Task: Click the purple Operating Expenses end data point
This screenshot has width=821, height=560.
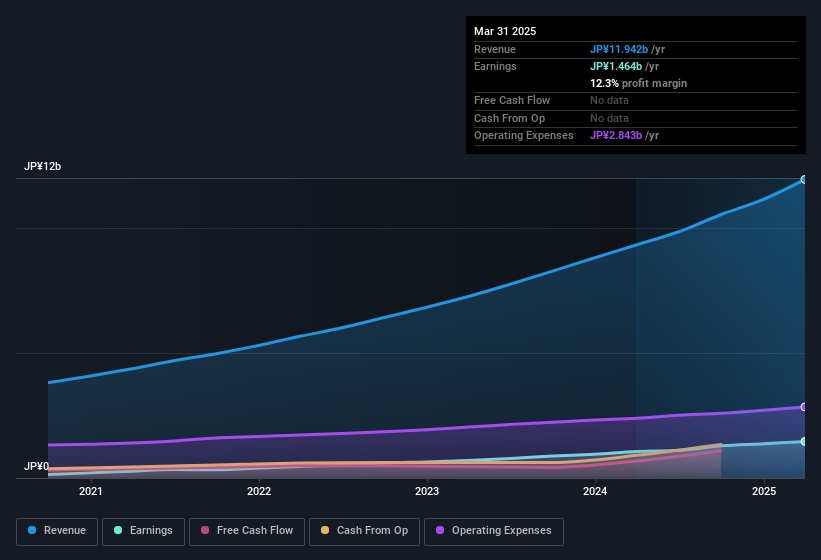Action: 804,407
